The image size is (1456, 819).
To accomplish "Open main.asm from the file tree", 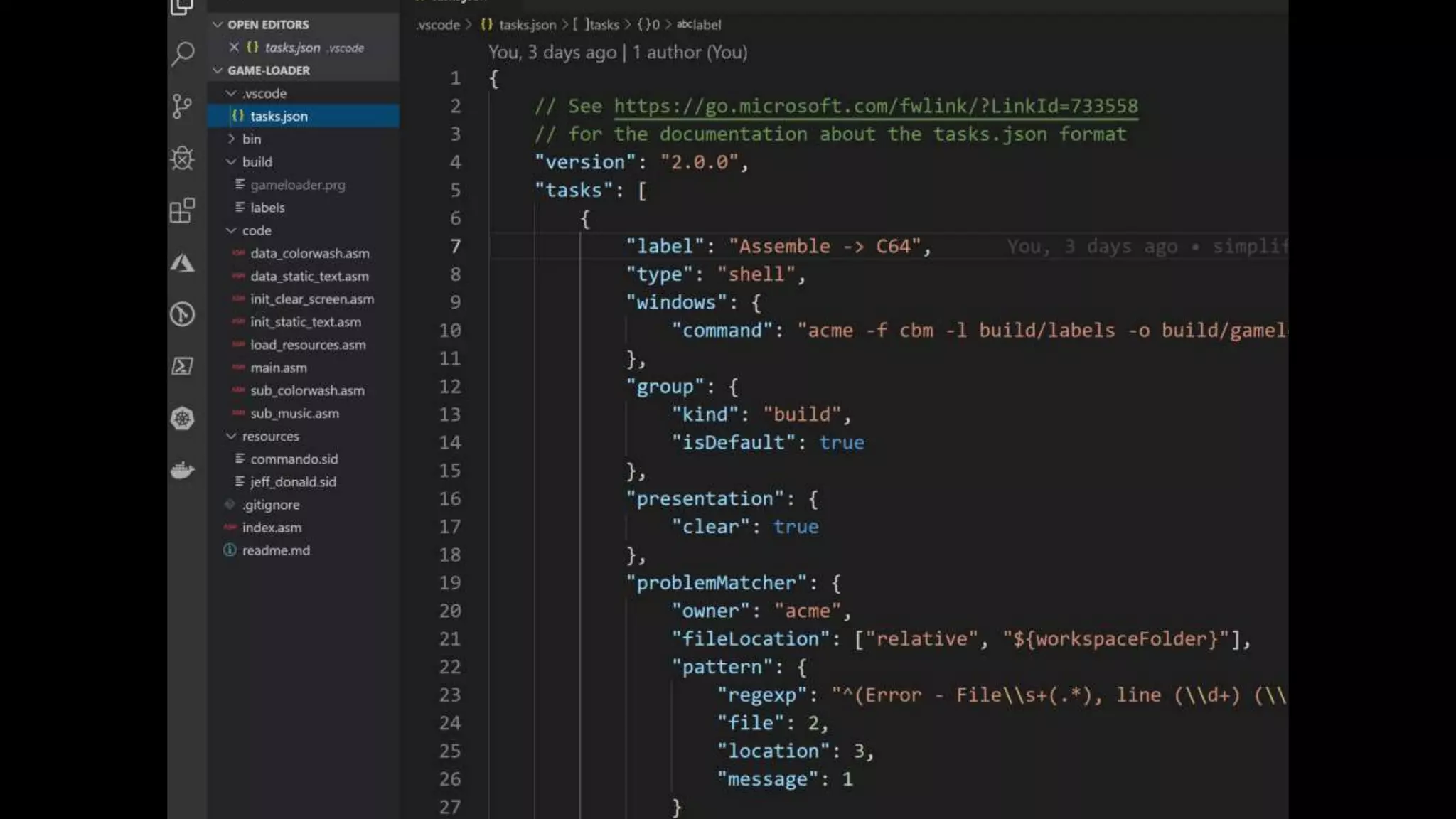I will point(278,368).
